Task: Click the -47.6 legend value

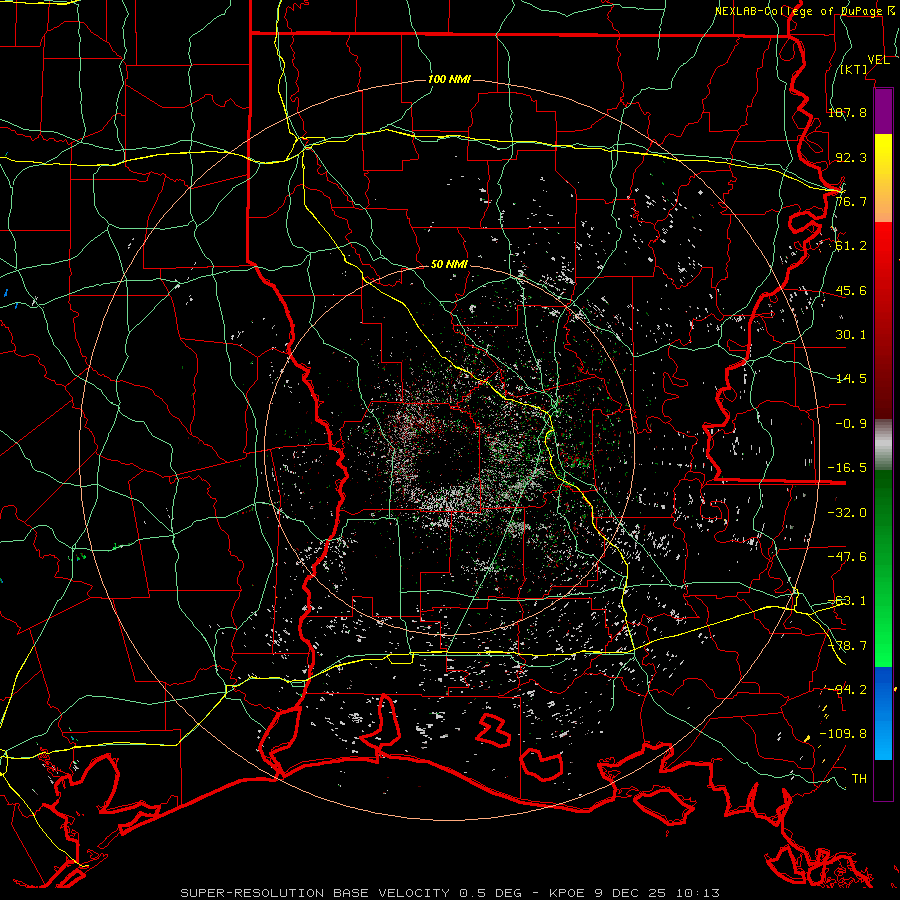Action: [x=847, y=557]
